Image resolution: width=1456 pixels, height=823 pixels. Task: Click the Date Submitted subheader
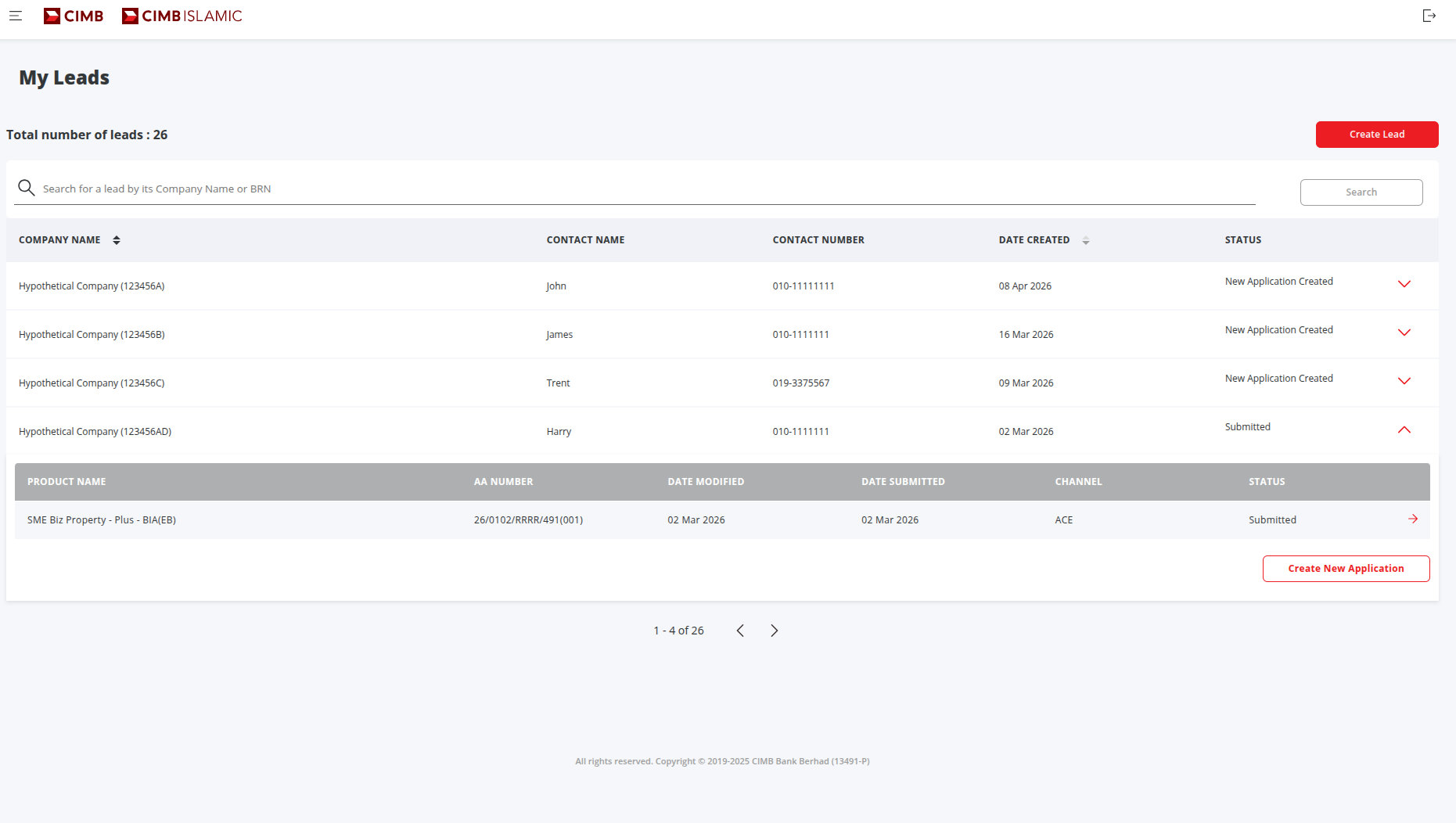pyautogui.click(x=903, y=482)
